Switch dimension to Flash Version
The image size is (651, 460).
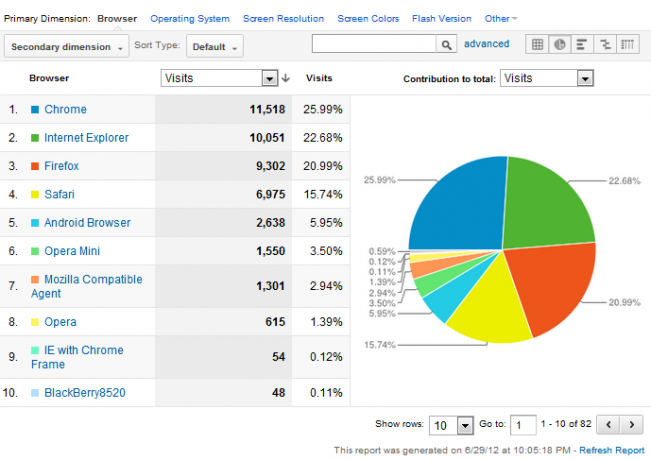coord(442,19)
